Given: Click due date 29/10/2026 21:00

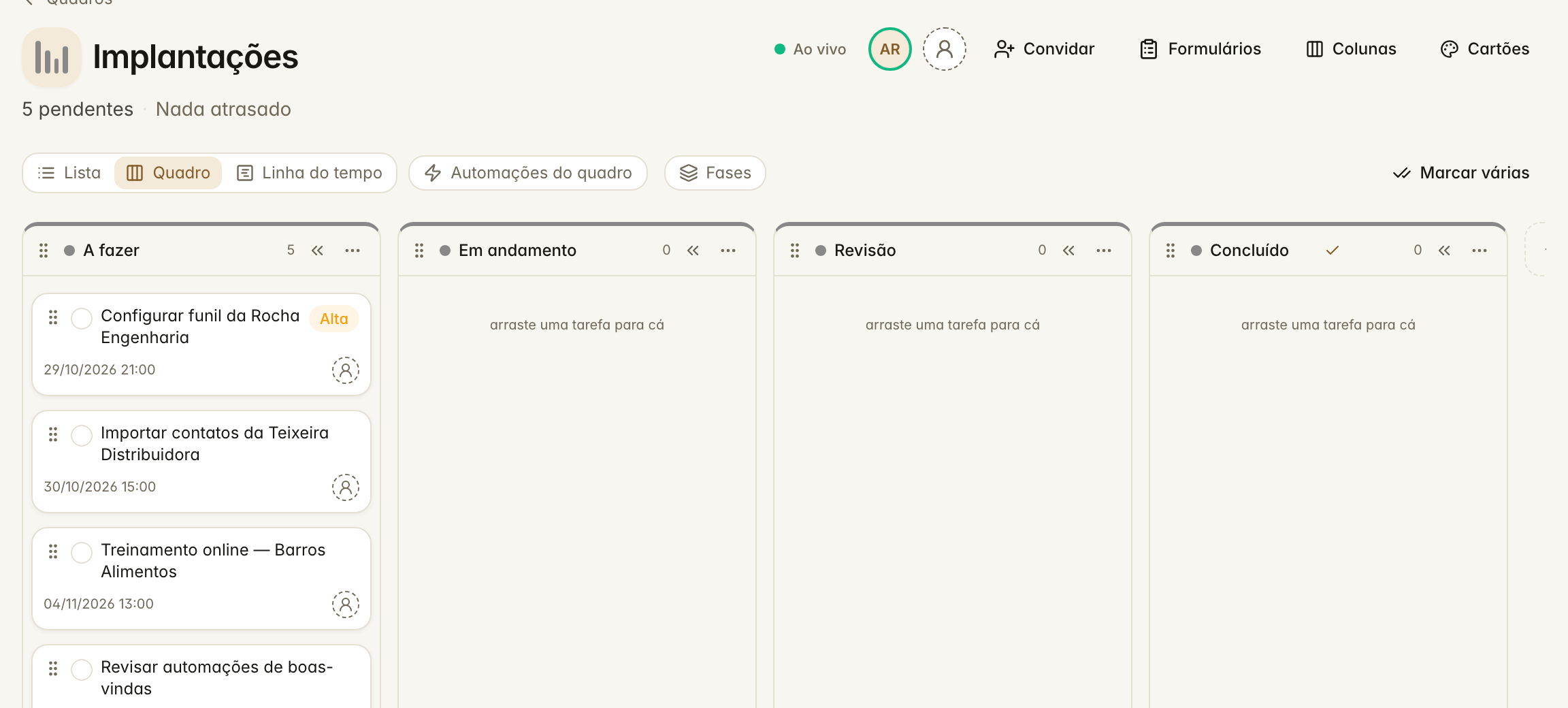Looking at the screenshot, I should coord(99,370).
